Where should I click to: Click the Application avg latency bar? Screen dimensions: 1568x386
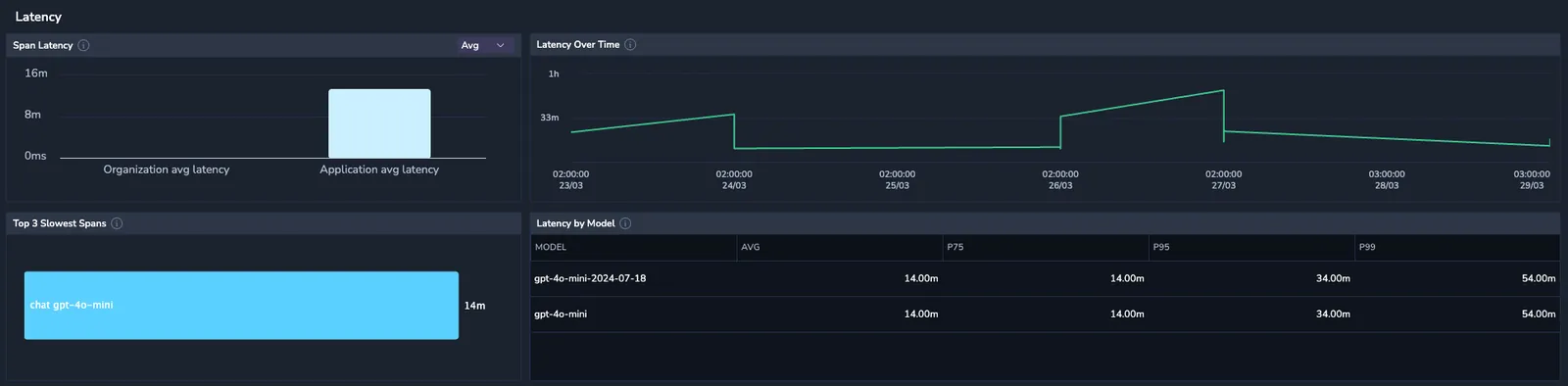(379, 123)
